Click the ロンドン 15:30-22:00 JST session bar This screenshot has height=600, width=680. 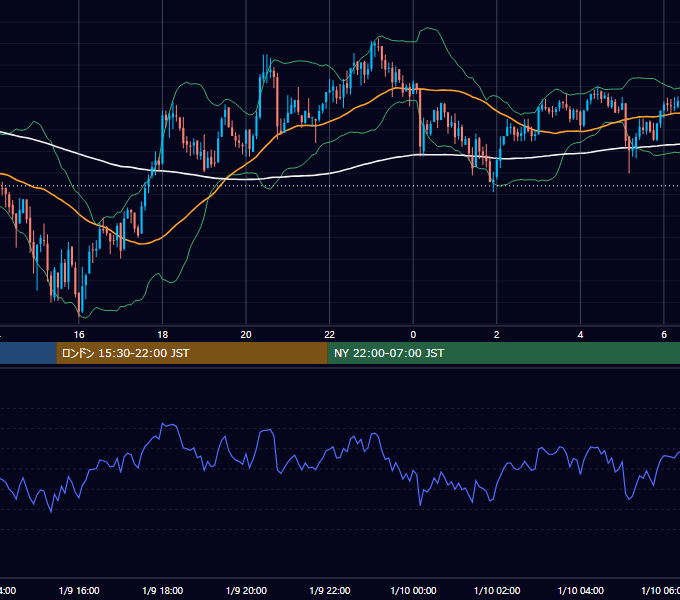192,353
